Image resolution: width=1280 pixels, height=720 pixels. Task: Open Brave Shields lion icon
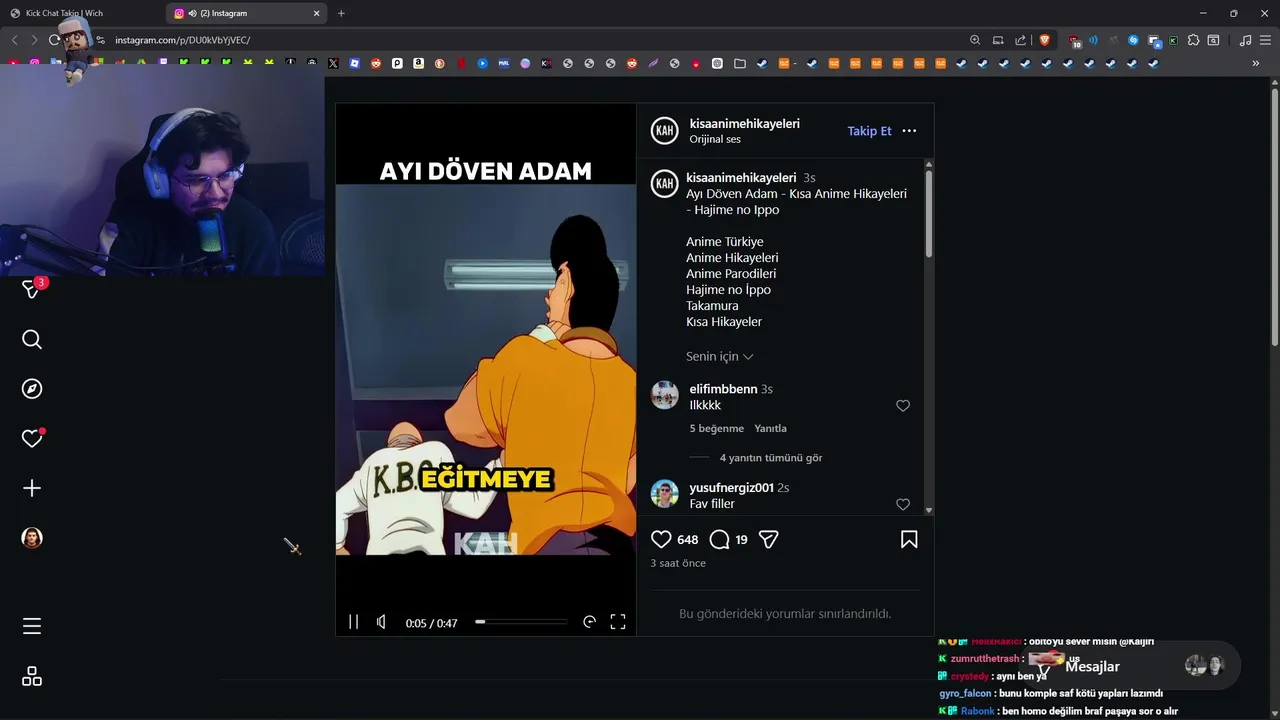click(x=1045, y=40)
